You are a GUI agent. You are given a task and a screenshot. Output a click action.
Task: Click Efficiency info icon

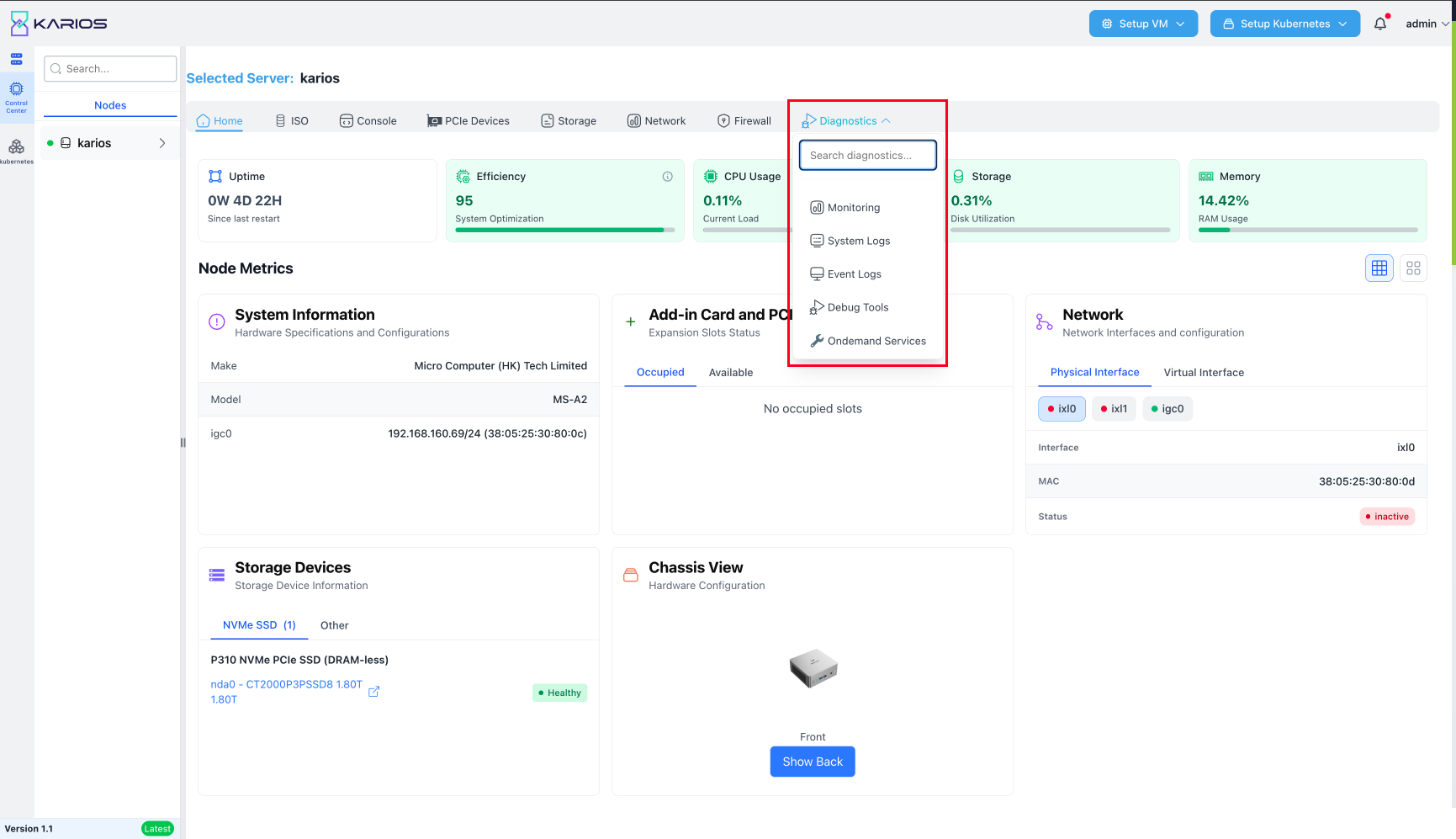[667, 177]
